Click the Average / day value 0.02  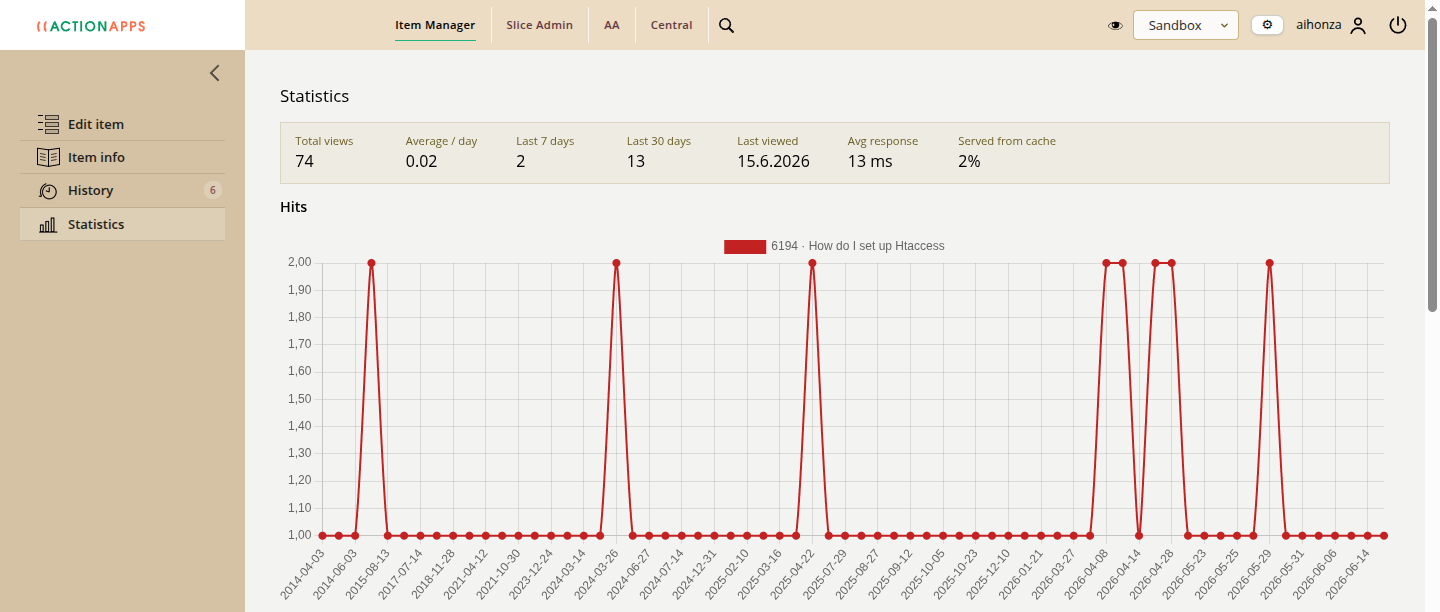tap(422, 161)
